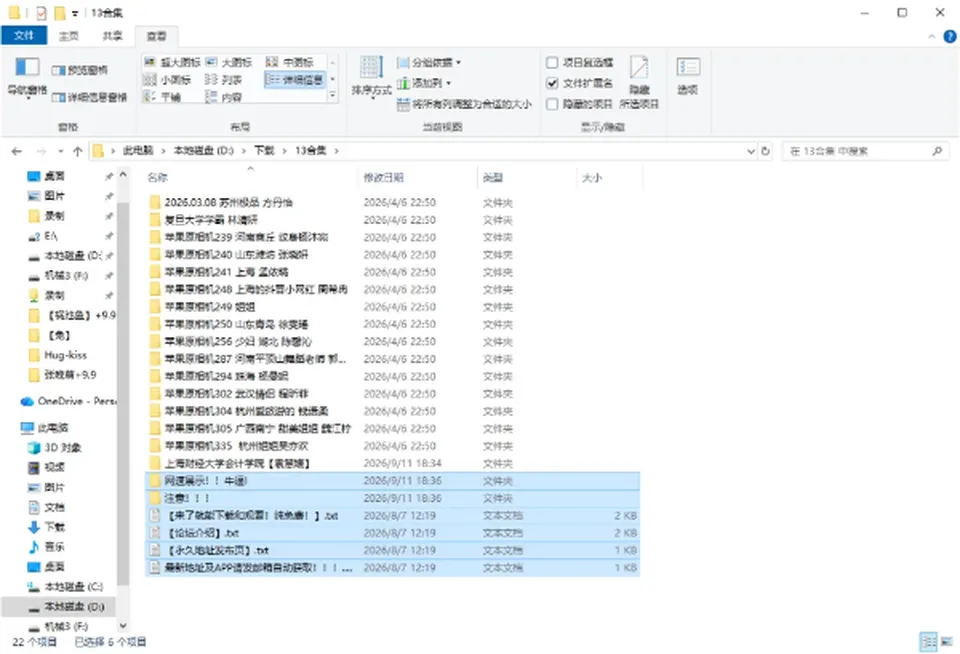
Task: Click the sidebar vertical scrollbar
Action: [x=123, y=392]
